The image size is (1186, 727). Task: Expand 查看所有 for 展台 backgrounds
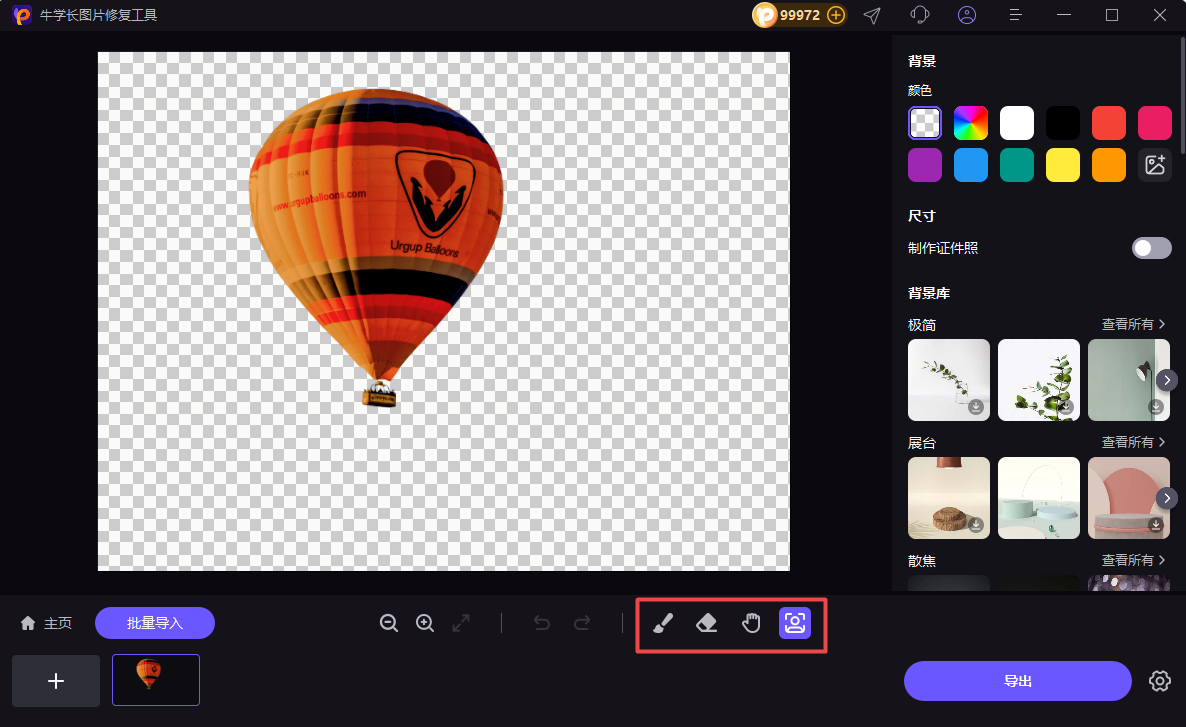tap(1133, 443)
